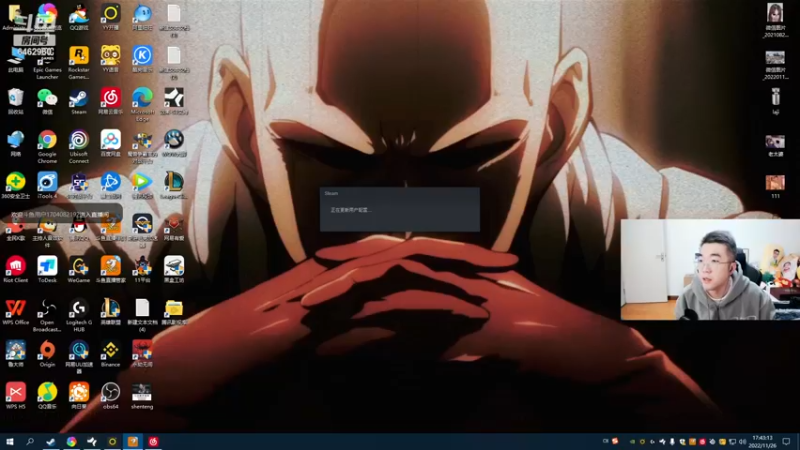Launch Open Broadcaster Software icon
800x450 pixels.
click(x=47, y=315)
